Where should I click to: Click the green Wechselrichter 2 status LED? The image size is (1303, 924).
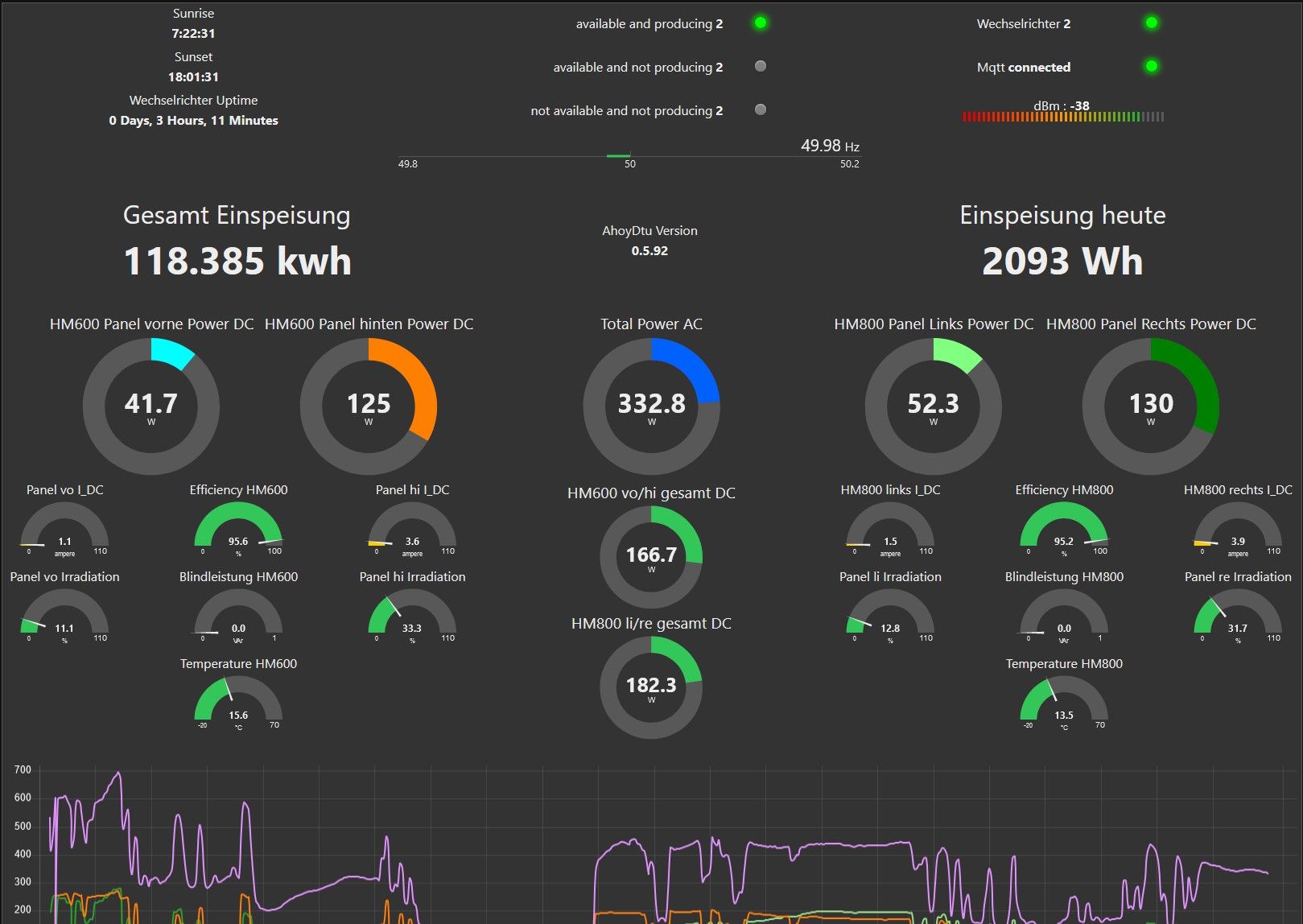click(1152, 23)
